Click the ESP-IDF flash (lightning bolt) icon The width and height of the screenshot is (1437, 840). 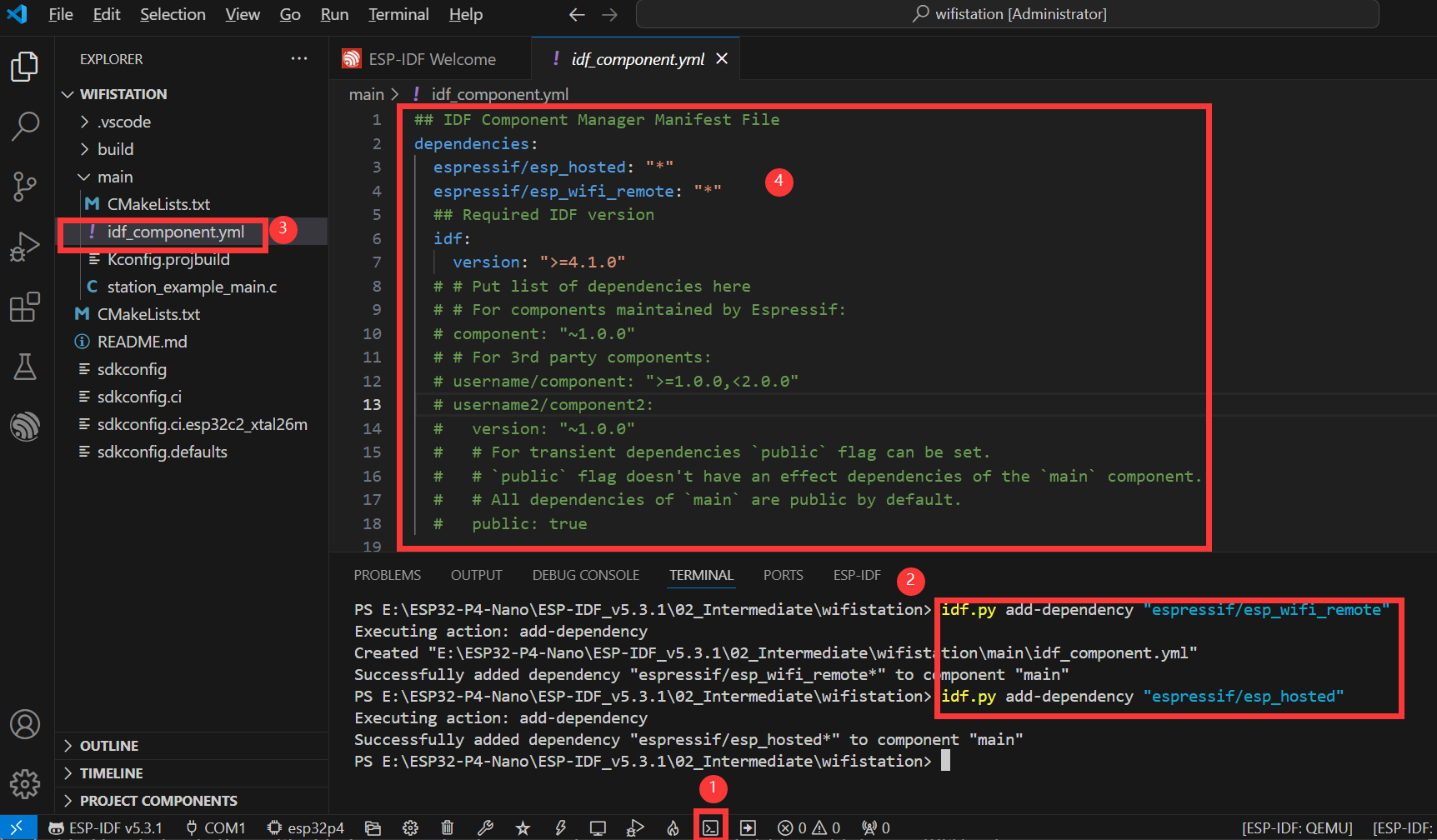pos(560,827)
